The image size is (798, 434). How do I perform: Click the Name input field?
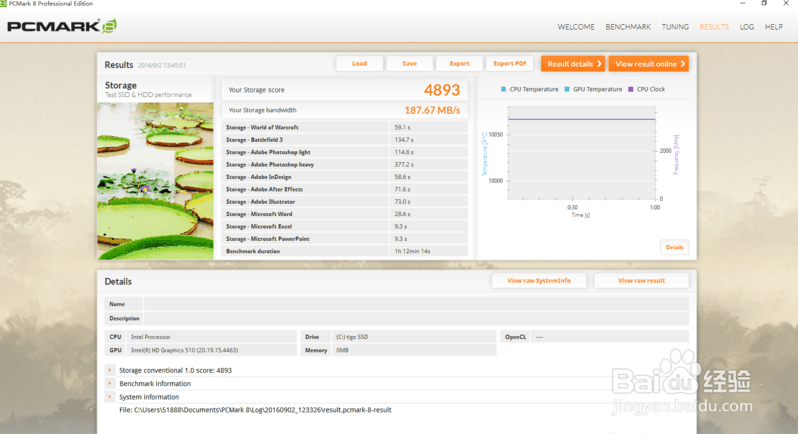click(x=416, y=304)
